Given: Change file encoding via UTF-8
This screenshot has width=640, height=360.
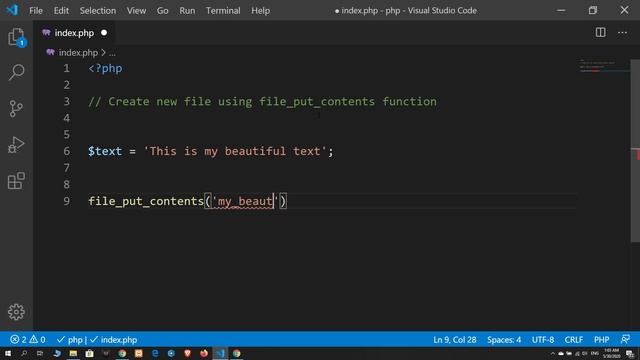Looking at the screenshot, I should [x=543, y=340].
